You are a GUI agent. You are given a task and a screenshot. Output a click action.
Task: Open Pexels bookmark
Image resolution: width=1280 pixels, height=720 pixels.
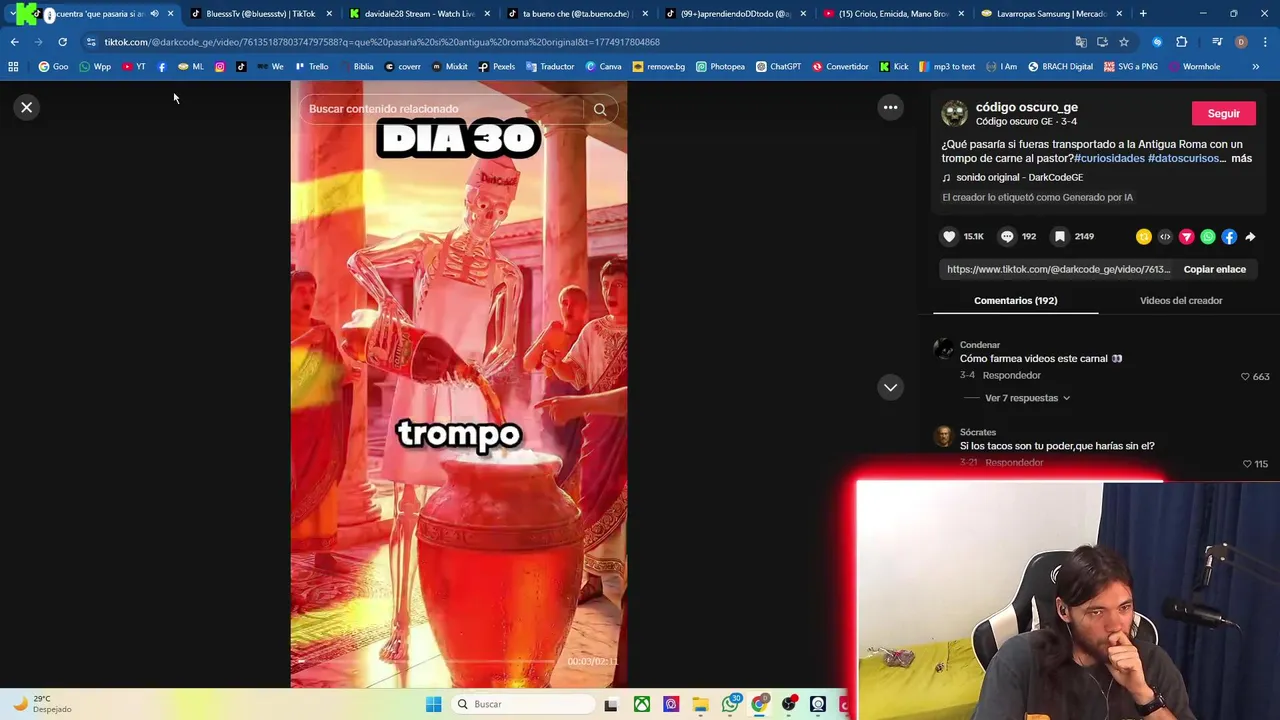coord(496,67)
